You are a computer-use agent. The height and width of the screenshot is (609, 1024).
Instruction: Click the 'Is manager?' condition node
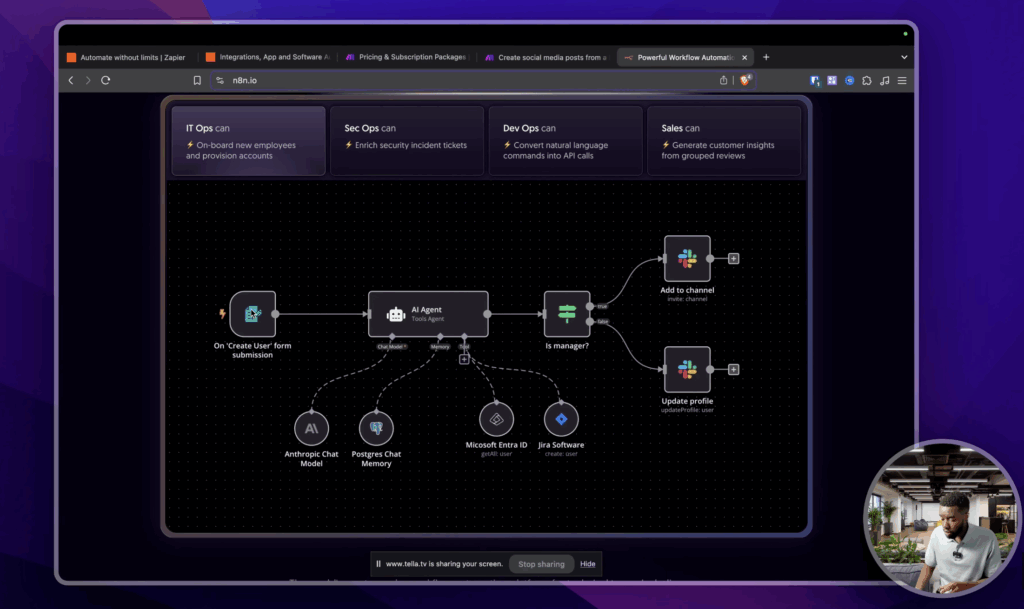coord(567,314)
